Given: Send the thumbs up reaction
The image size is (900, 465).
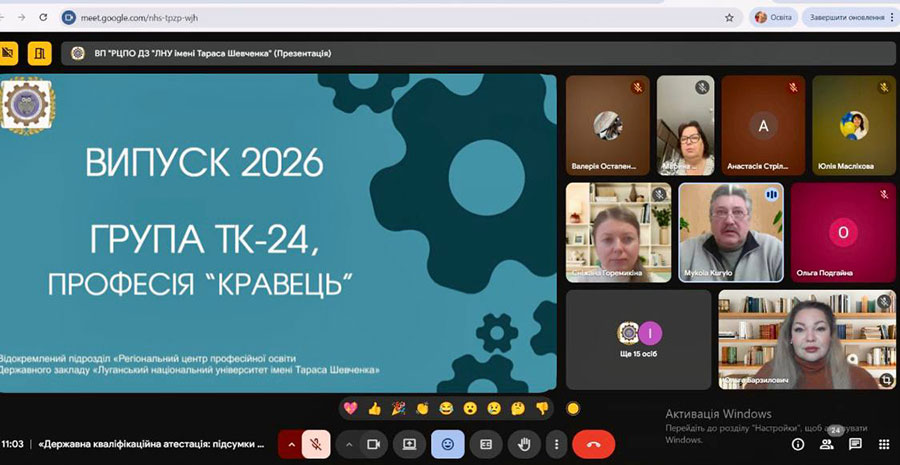Looking at the screenshot, I should tap(374, 409).
